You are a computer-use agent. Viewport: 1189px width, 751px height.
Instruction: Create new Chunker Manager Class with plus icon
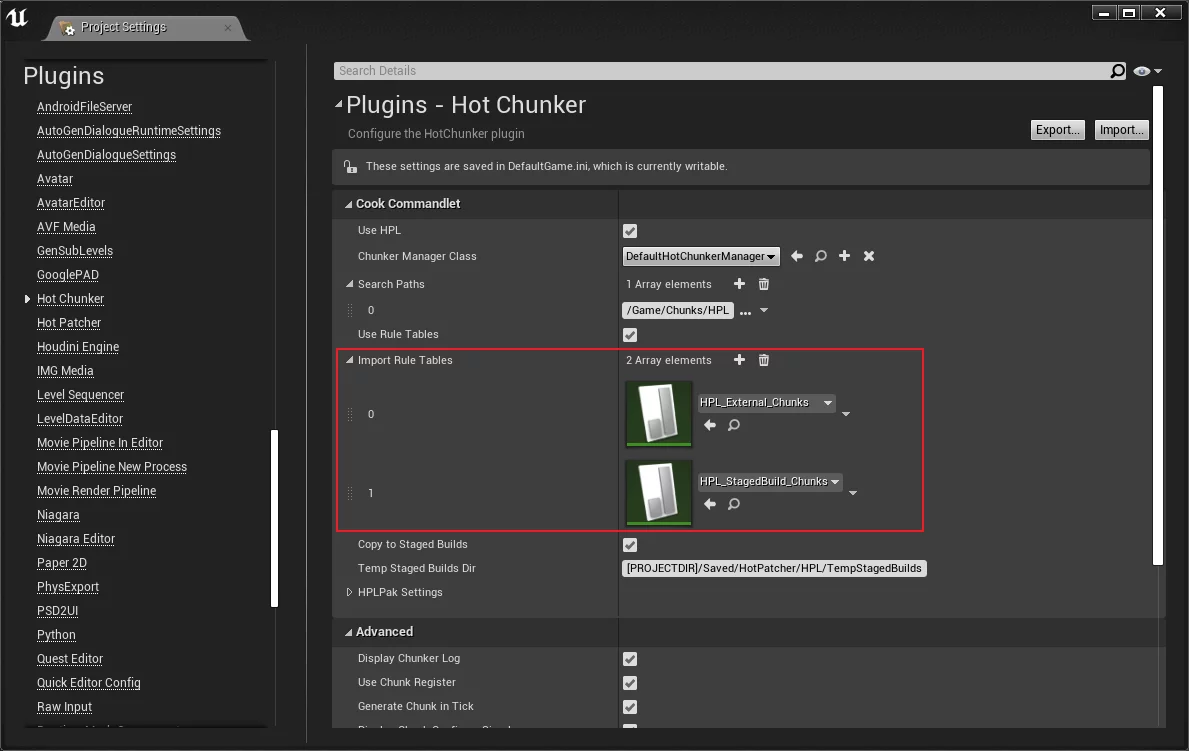(844, 256)
